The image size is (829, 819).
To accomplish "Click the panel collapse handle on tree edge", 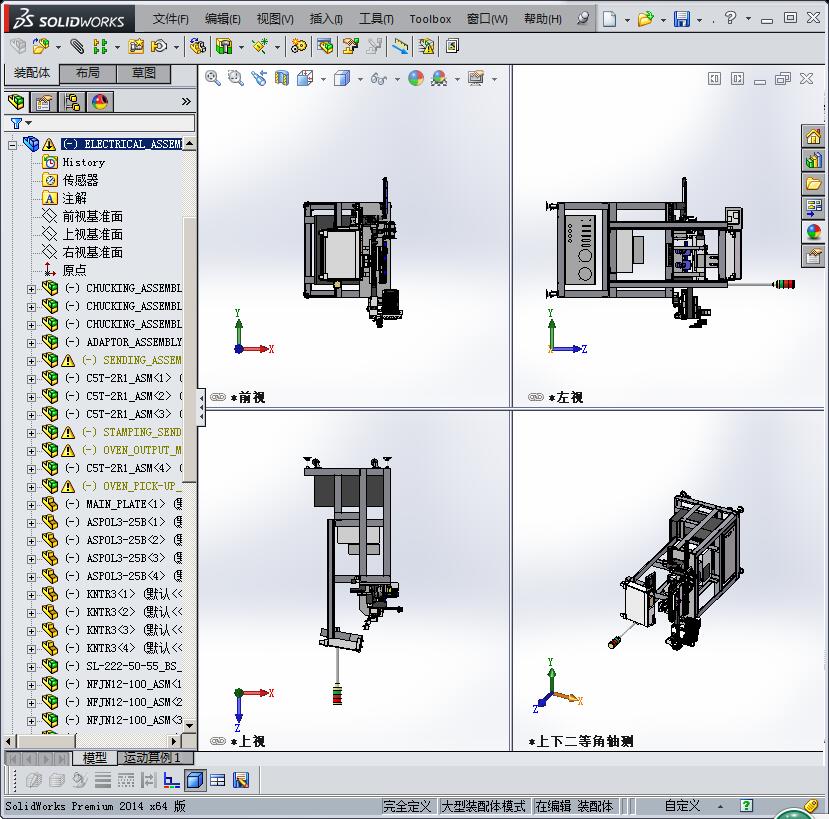I will point(201,407).
